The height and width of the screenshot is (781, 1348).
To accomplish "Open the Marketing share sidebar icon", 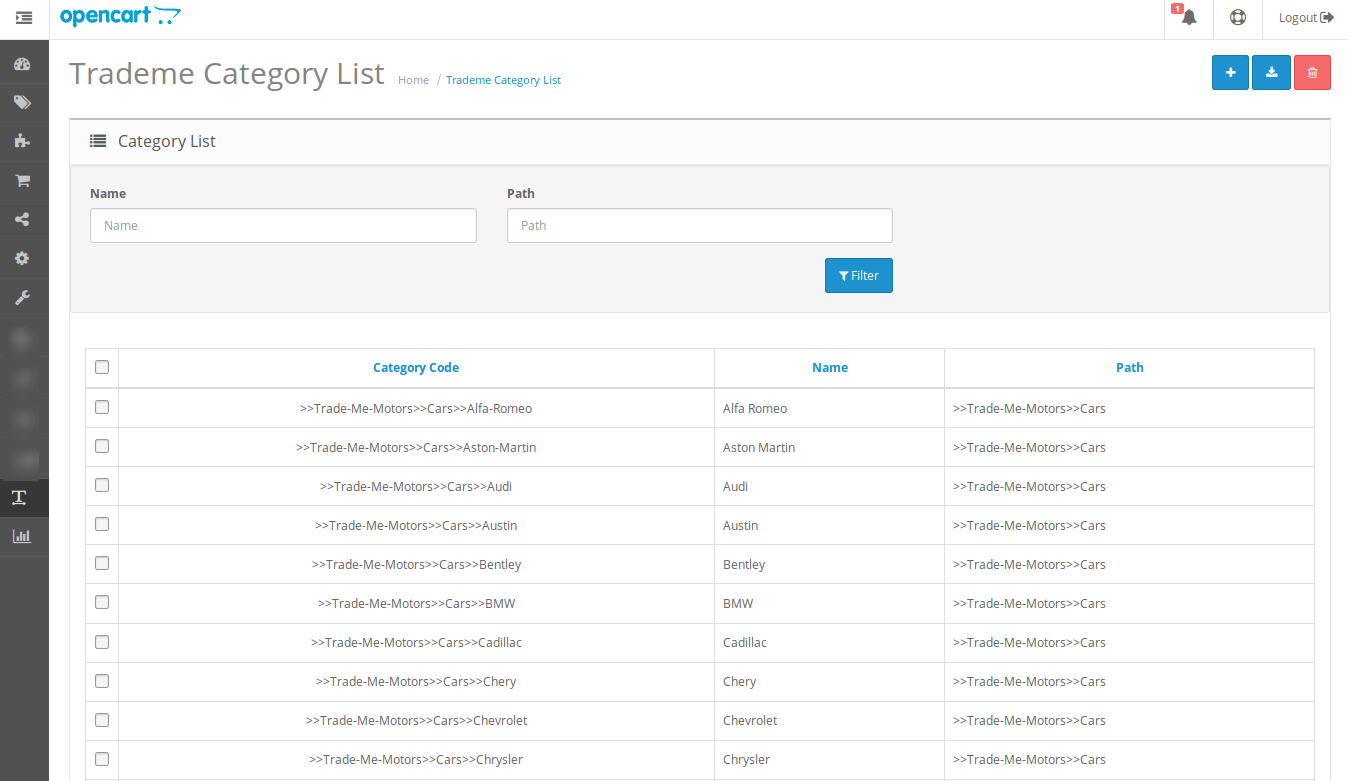I will [22, 220].
